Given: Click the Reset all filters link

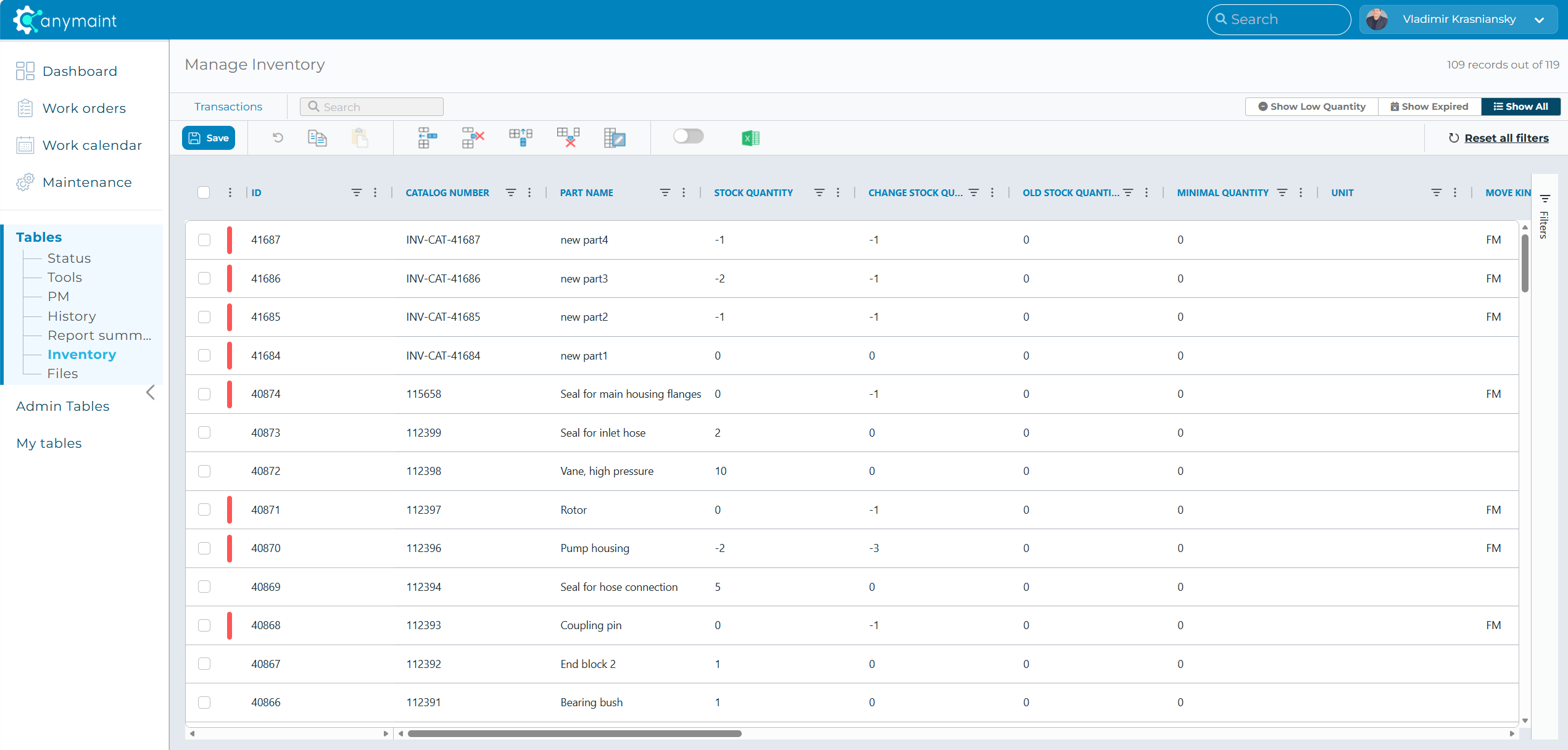Looking at the screenshot, I should [1506, 138].
